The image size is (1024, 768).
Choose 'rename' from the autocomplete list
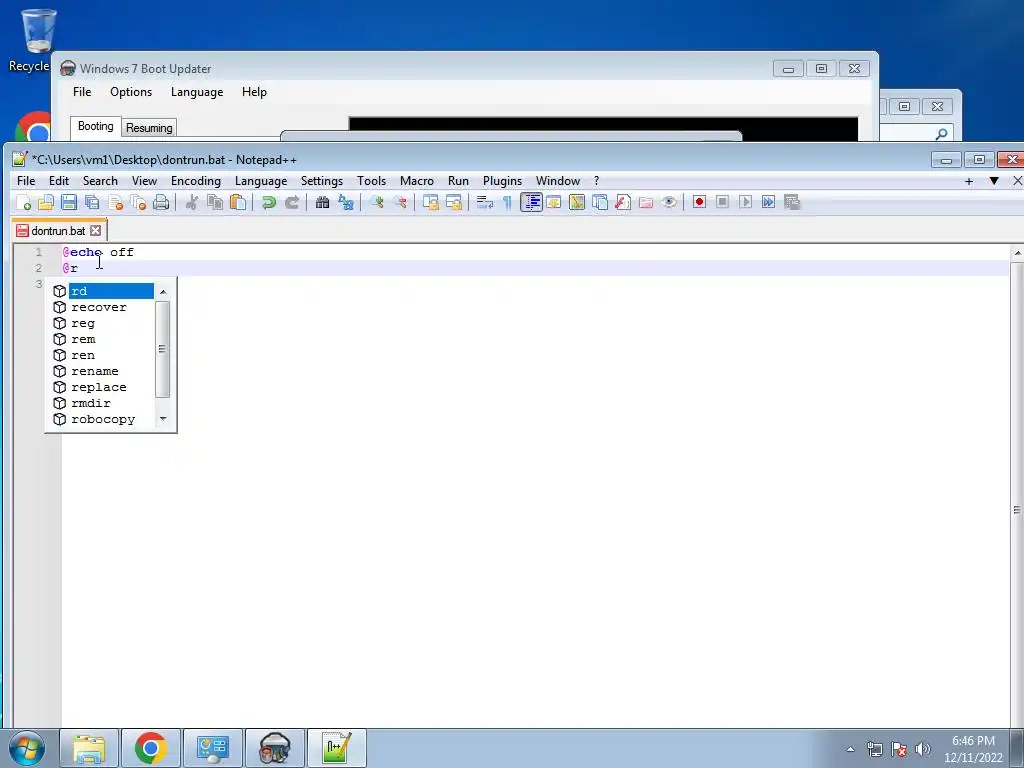pyautogui.click(x=103, y=371)
